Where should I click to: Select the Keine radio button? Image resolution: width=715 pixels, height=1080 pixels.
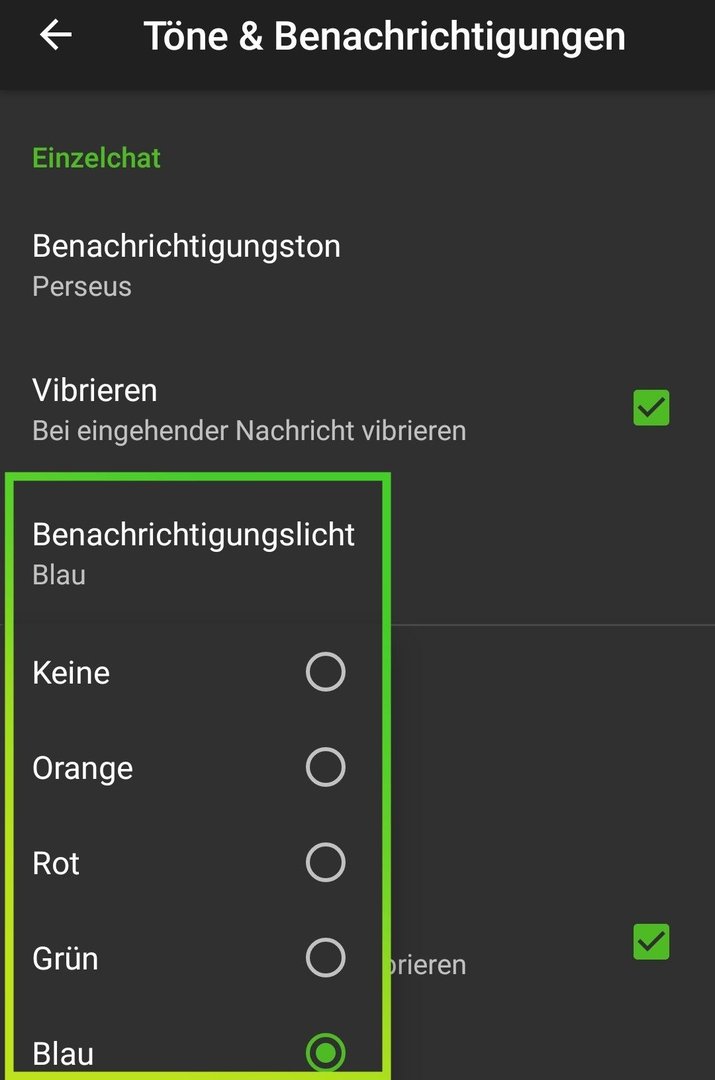tap(325, 672)
